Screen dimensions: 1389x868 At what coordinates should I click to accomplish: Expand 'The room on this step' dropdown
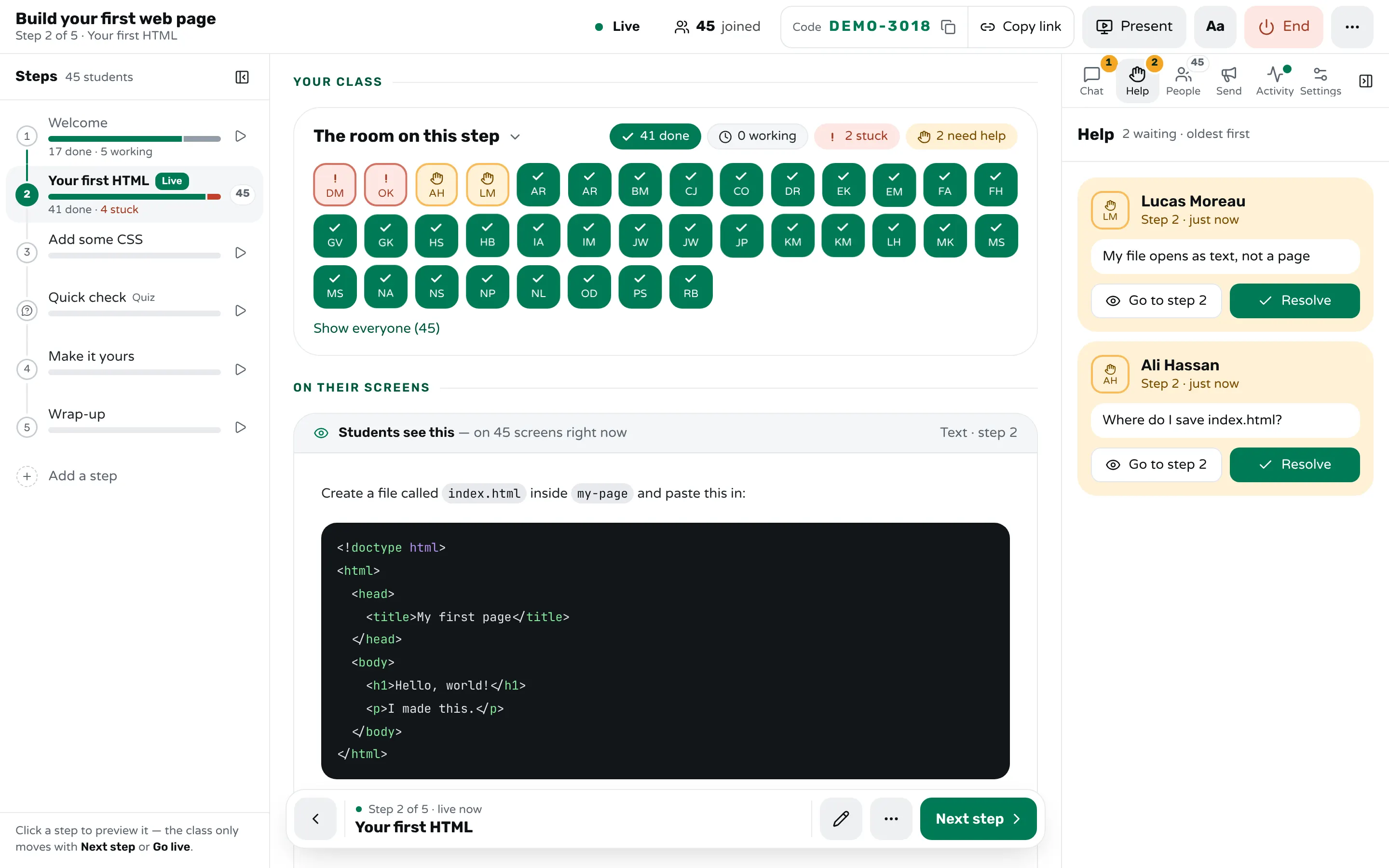(515, 136)
